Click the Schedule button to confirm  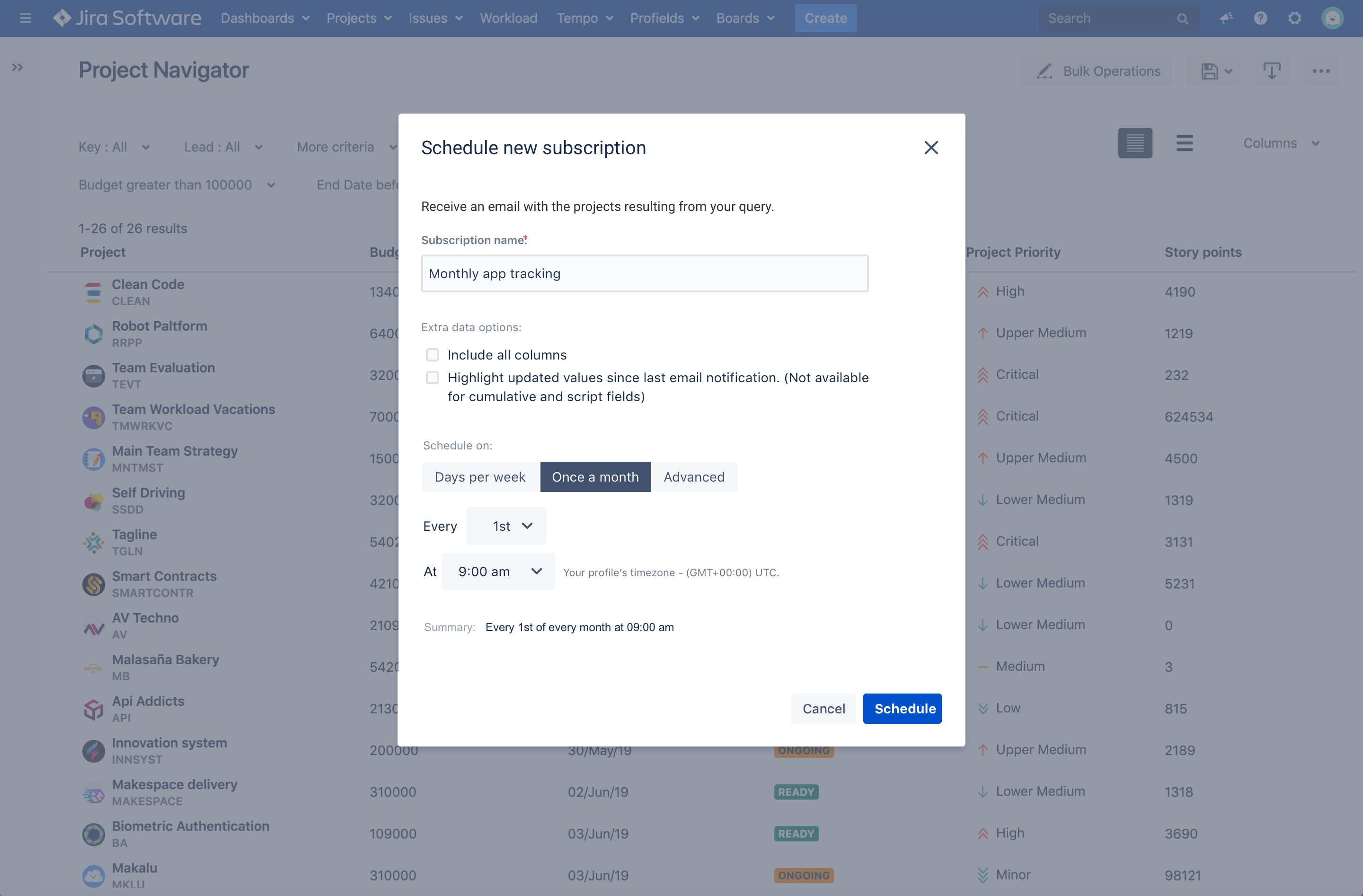click(903, 708)
